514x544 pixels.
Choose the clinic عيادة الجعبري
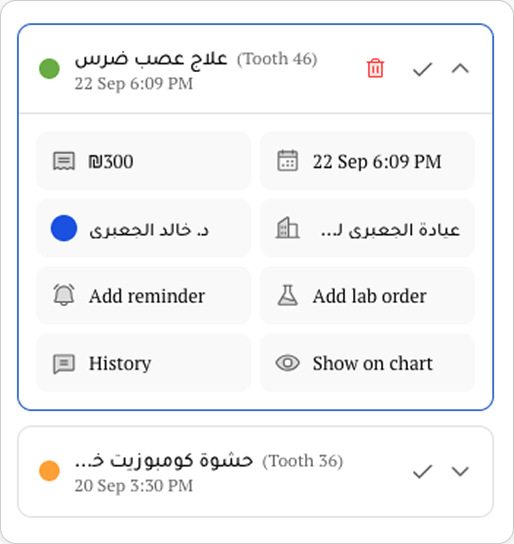pos(367,228)
